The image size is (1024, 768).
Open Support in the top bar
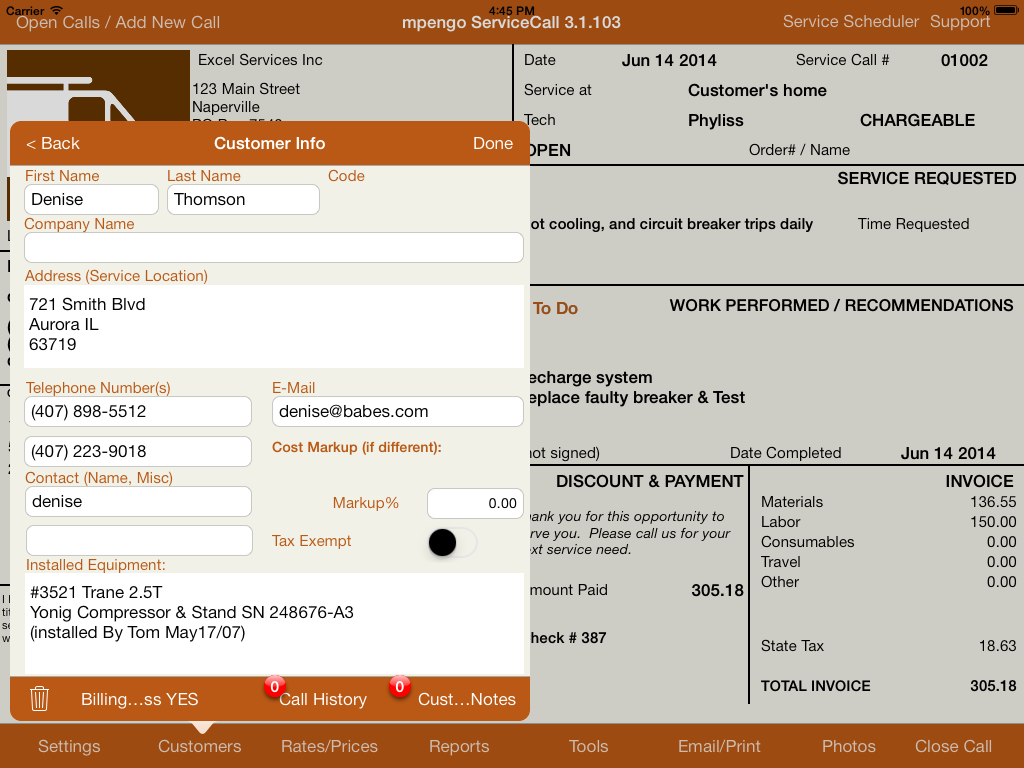(x=960, y=21)
